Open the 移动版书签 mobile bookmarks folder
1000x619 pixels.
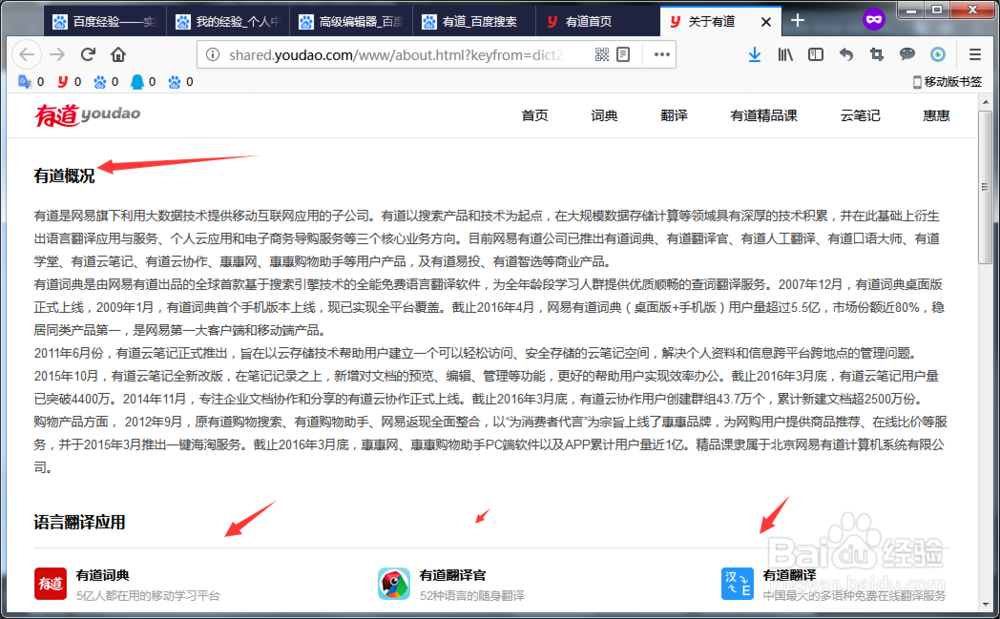[x=948, y=82]
